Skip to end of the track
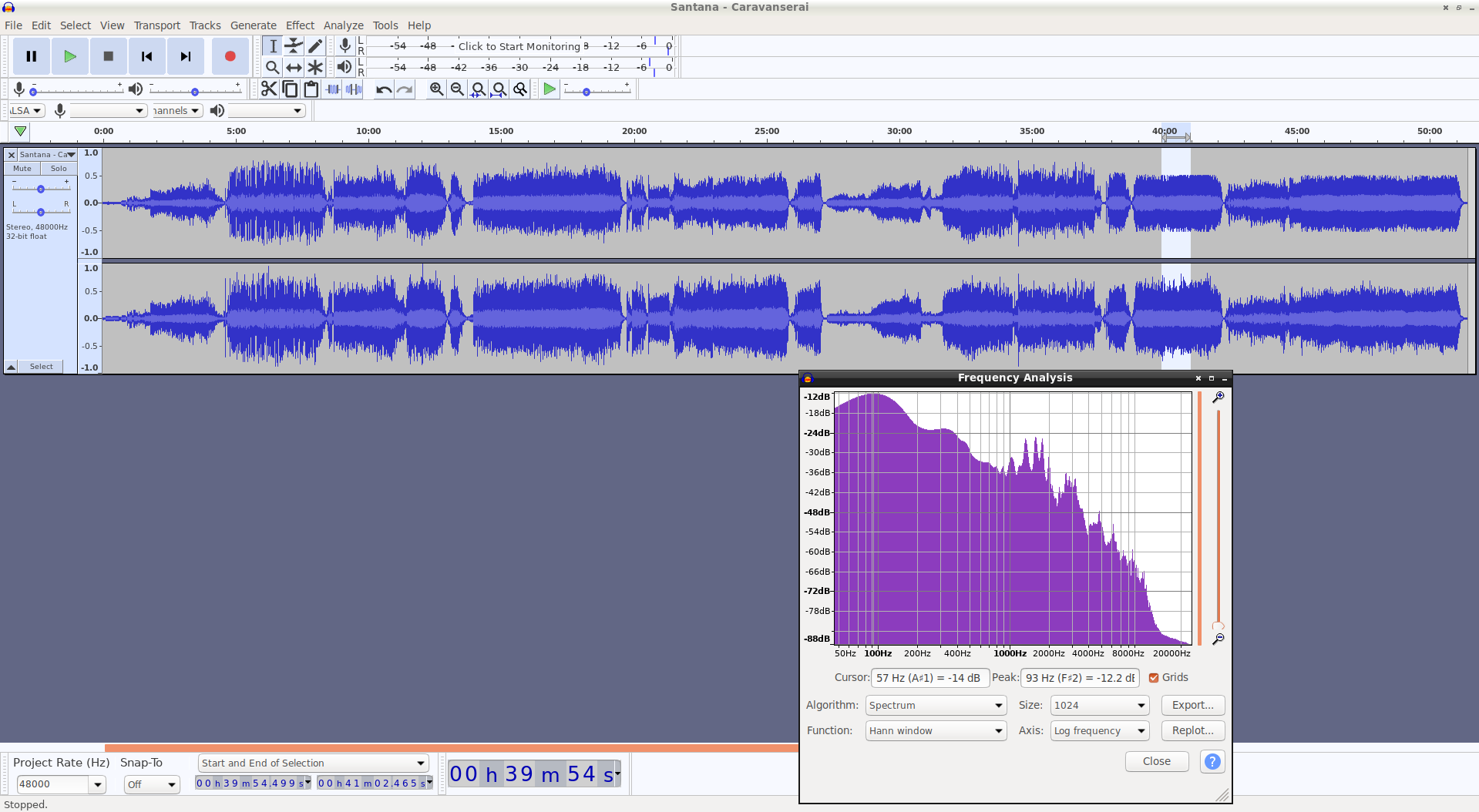 (186, 56)
